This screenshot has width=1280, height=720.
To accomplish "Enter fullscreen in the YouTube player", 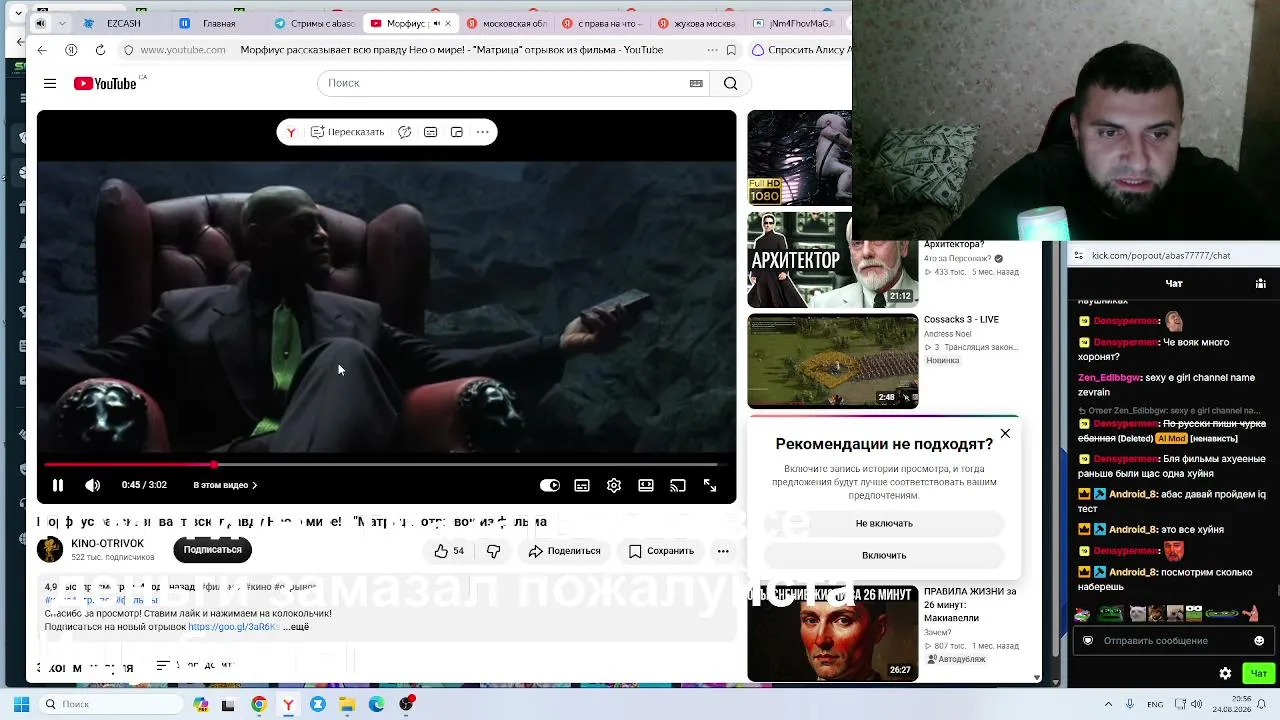I will (710, 485).
